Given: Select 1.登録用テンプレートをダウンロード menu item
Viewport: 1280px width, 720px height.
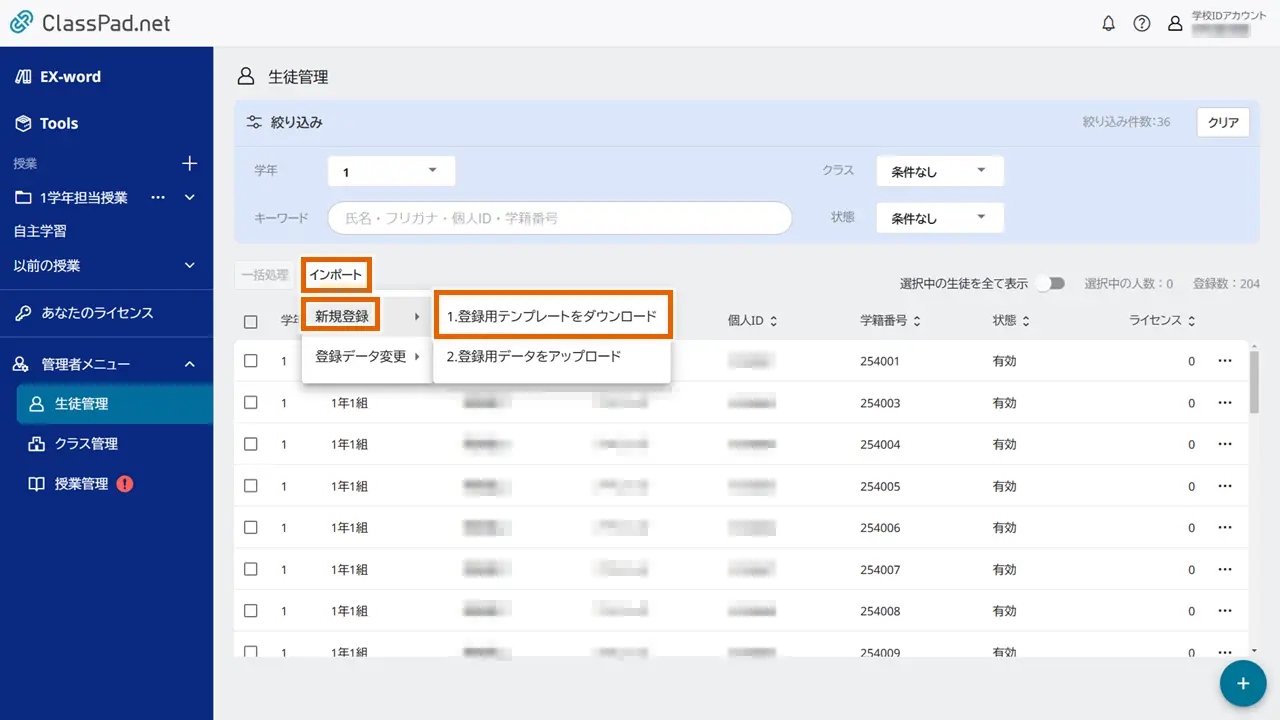Looking at the screenshot, I should [552, 316].
